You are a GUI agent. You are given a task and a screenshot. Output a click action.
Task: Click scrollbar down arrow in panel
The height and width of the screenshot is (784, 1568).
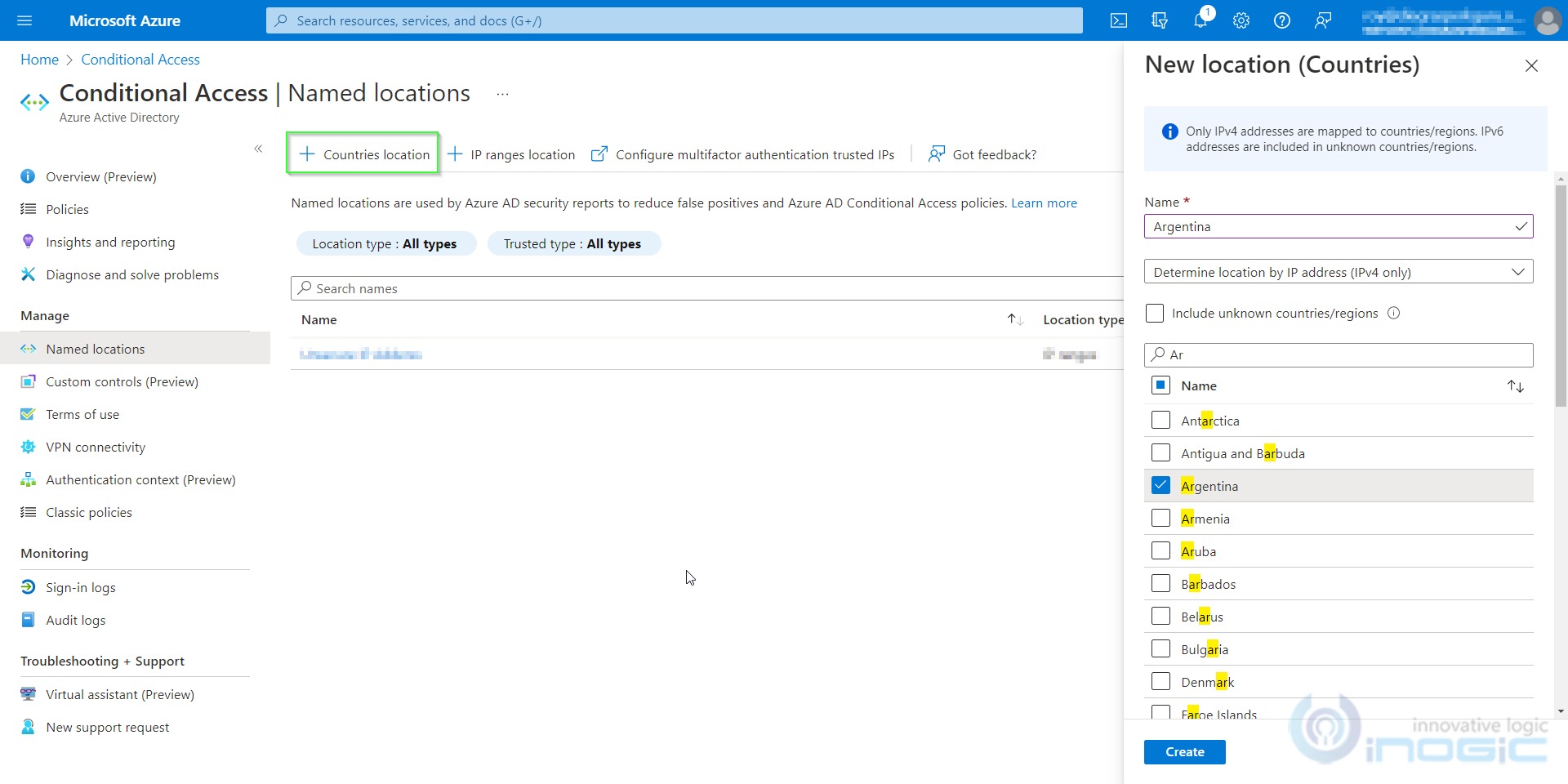click(x=1561, y=711)
